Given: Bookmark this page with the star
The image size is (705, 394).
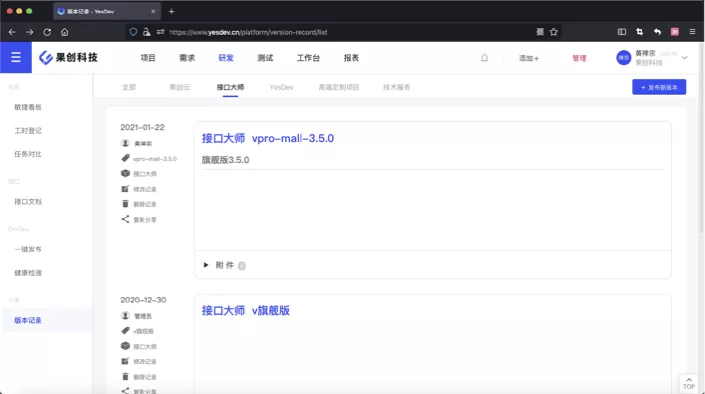Looking at the screenshot, I should coord(553,31).
